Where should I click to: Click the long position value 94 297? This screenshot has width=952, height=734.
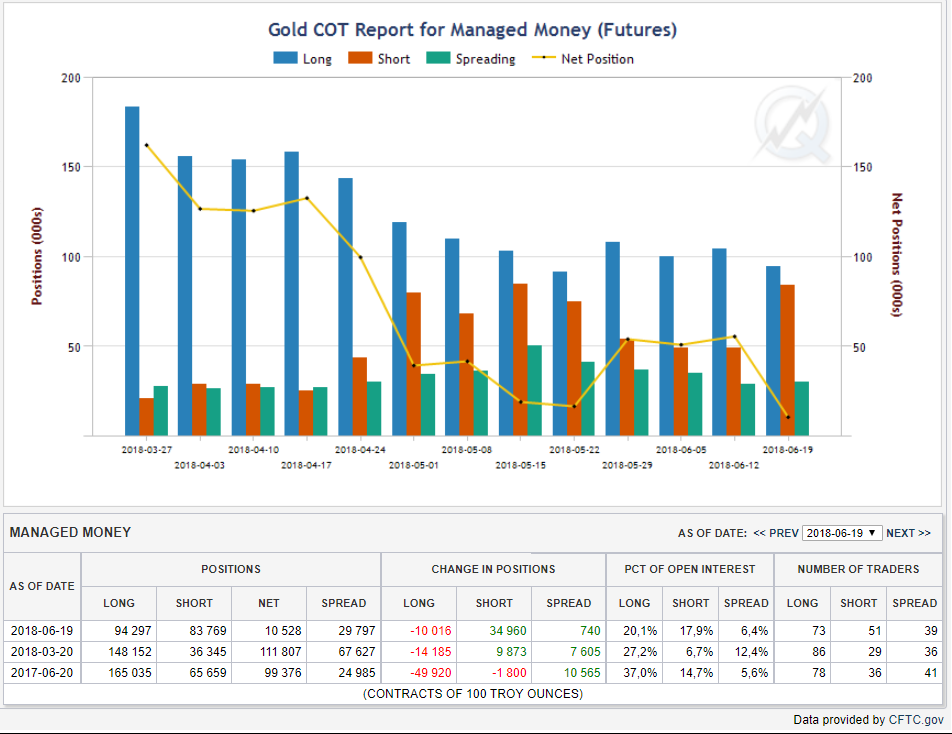pos(132,631)
